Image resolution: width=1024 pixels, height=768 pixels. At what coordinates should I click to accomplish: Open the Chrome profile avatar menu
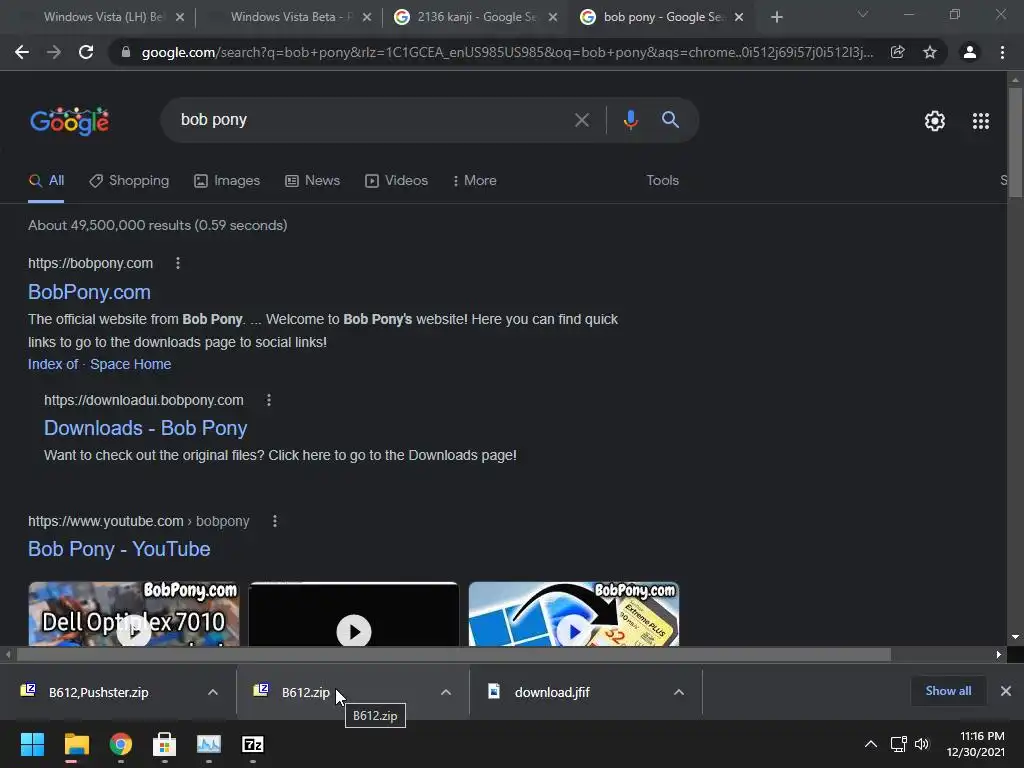(x=970, y=52)
